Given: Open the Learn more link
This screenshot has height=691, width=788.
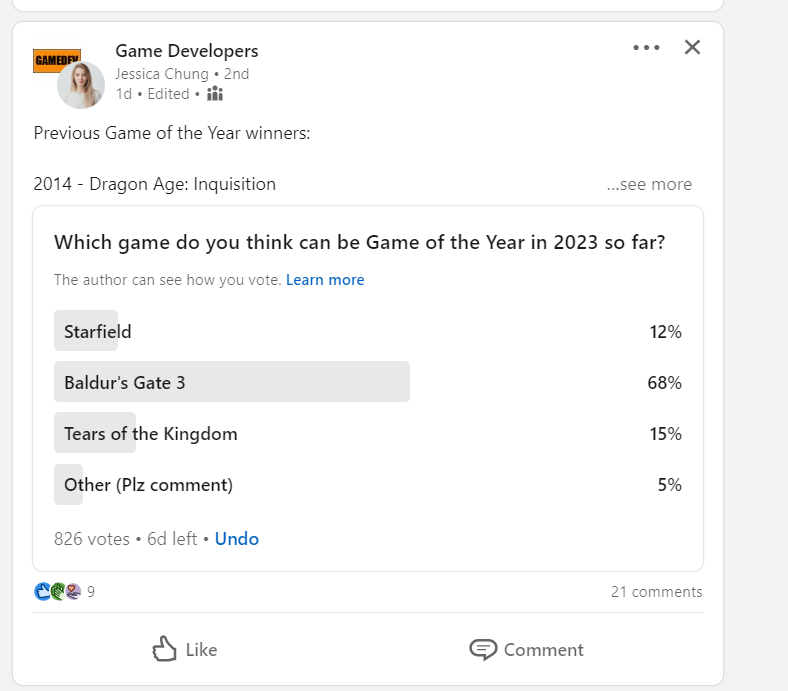Looking at the screenshot, I should [x=325, y=280].
